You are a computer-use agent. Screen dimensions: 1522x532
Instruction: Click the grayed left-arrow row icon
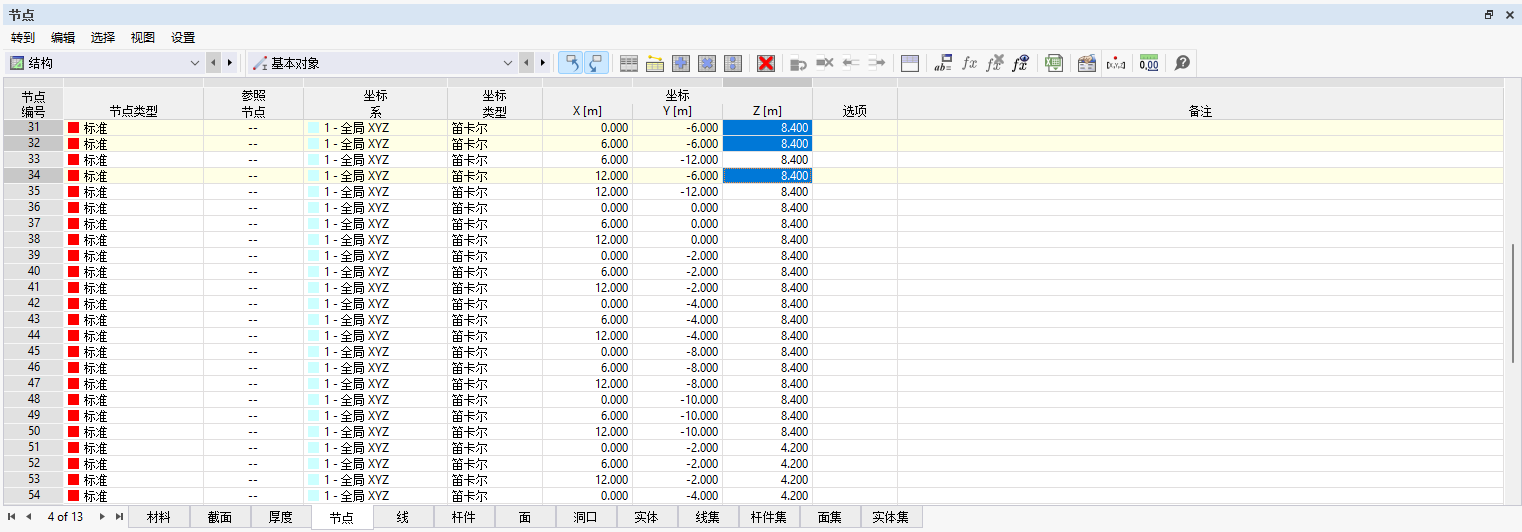[851, 63]
